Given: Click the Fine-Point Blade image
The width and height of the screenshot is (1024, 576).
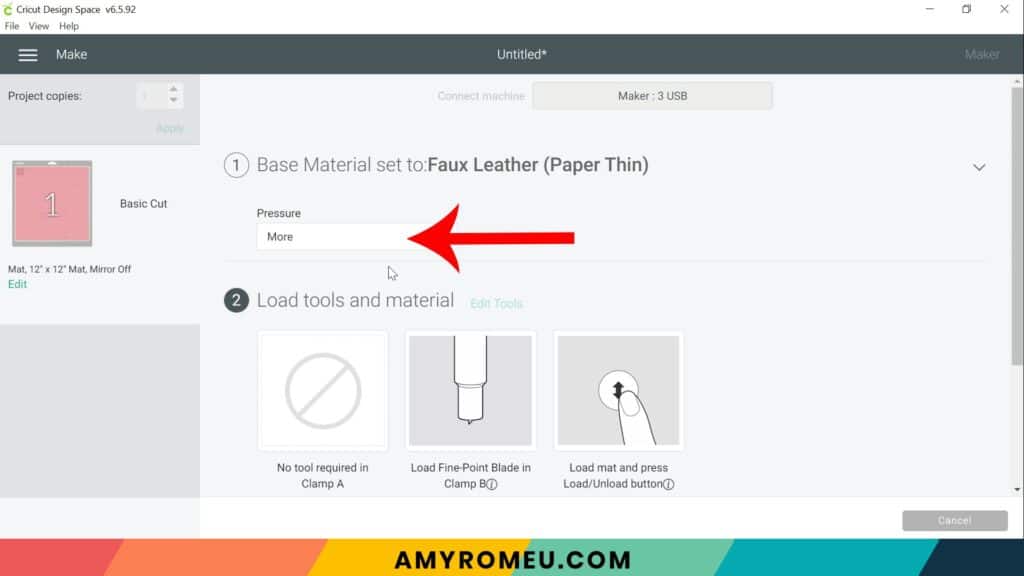Looking at the screenshot, I should (x=470, y=391).
